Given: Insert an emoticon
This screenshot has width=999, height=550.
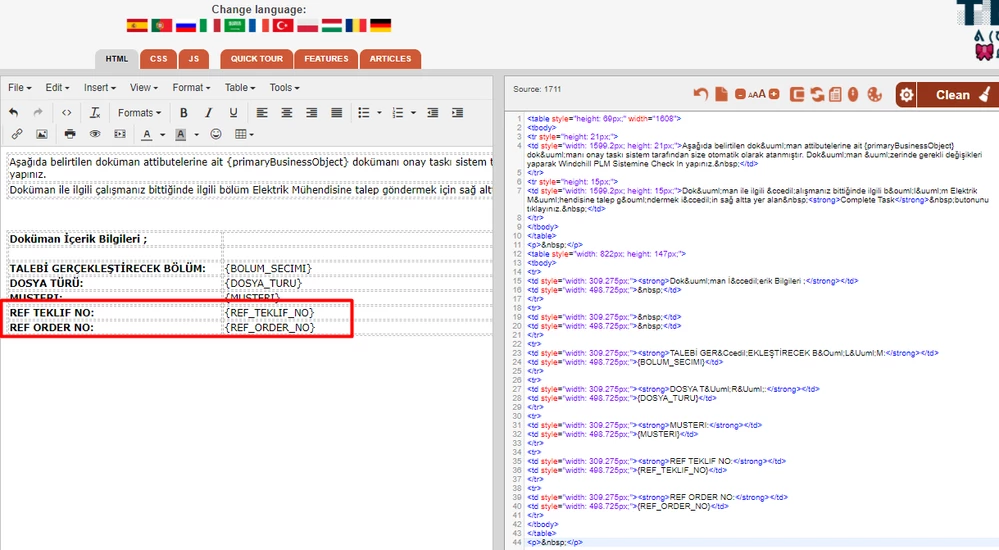Looking at the screenshot, I should point(216,134).
